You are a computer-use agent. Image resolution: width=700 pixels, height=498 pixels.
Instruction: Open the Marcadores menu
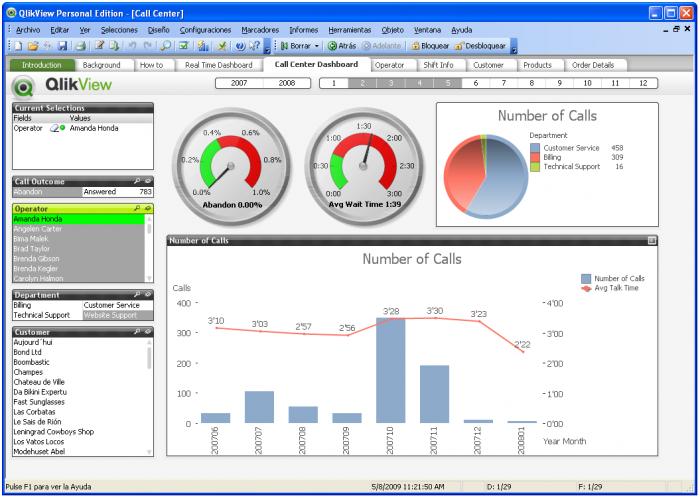click(x=260, y=30)
